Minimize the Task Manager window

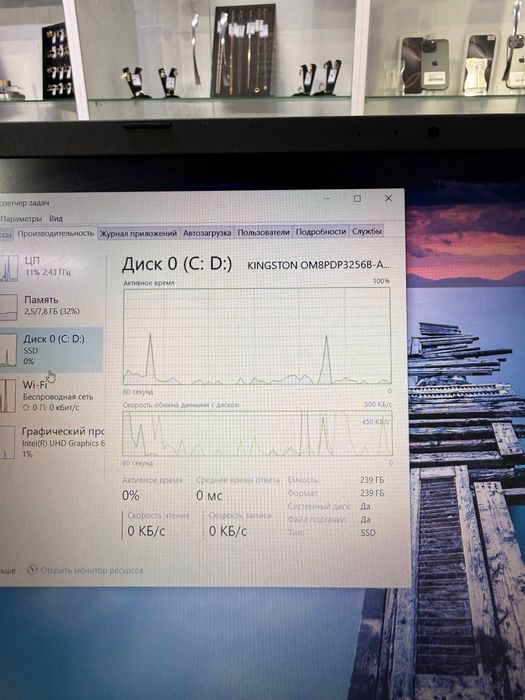(x=327, y=199)
